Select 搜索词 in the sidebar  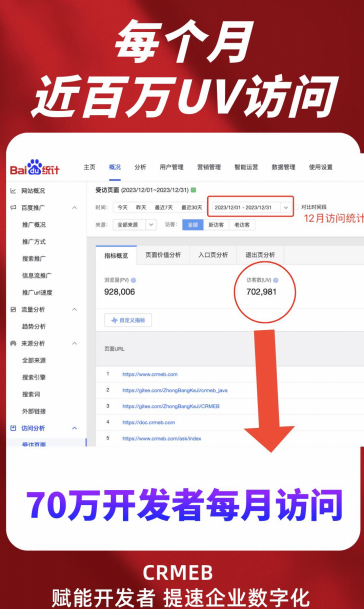click(x=31, y=394)
